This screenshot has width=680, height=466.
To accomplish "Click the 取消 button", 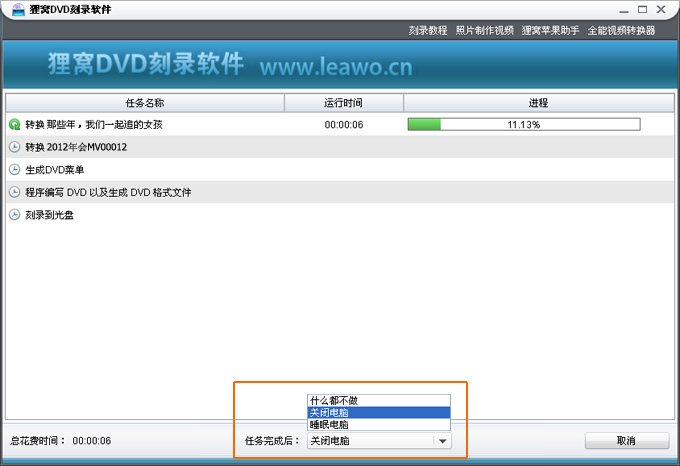I will [627, 441].
